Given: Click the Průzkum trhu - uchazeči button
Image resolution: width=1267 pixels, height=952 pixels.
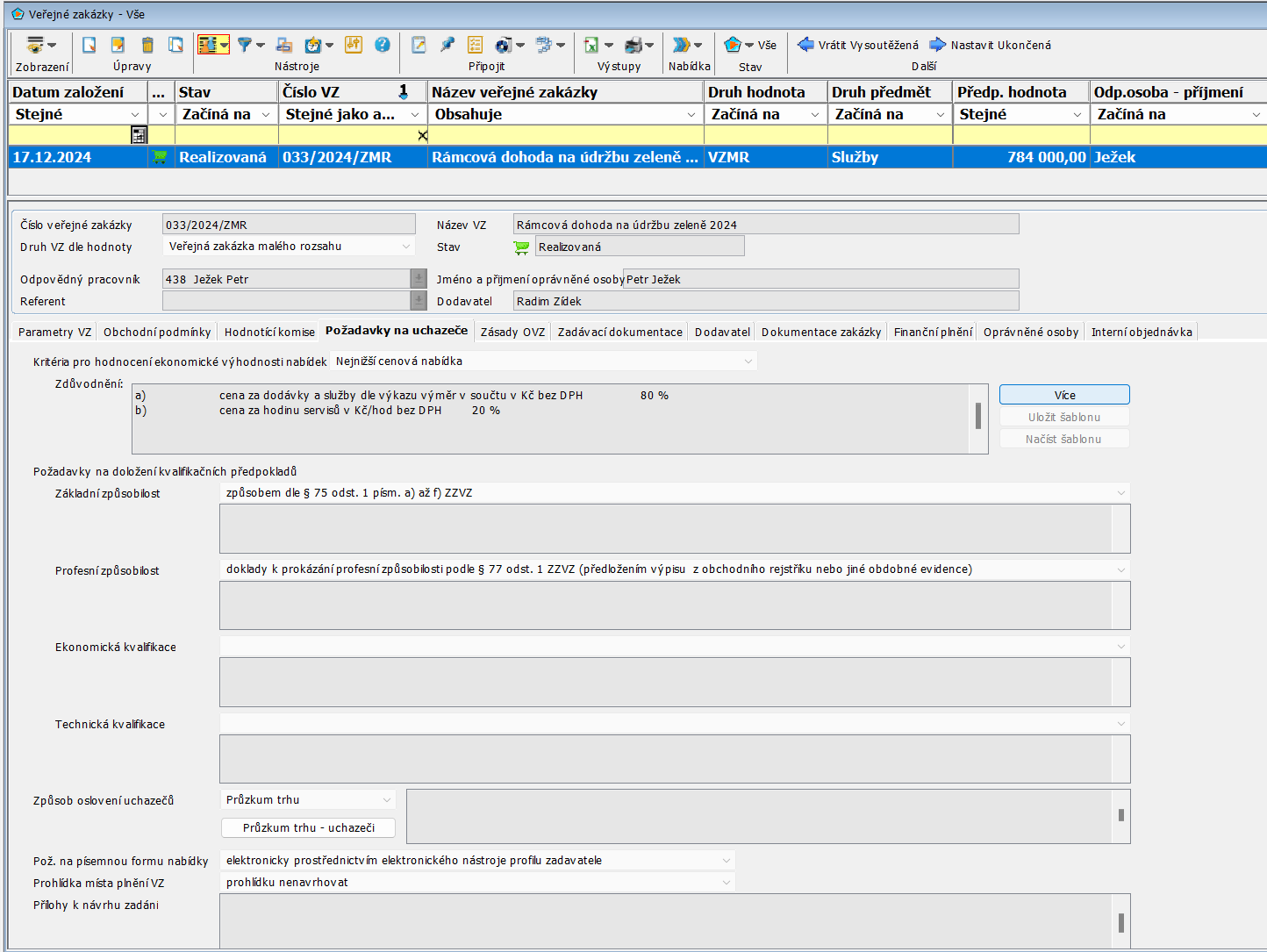Looking at the screenshot, I should (308, 828).
